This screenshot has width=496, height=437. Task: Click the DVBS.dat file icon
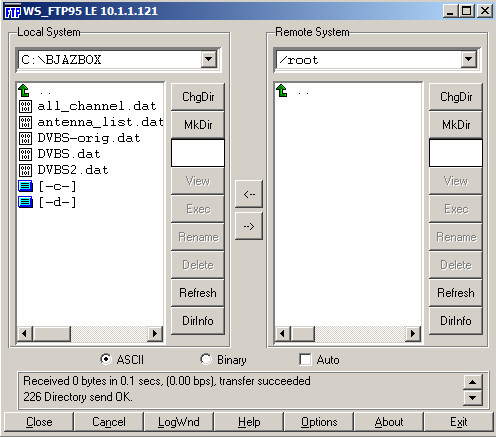pyautogui.click(x=25, y=154)
